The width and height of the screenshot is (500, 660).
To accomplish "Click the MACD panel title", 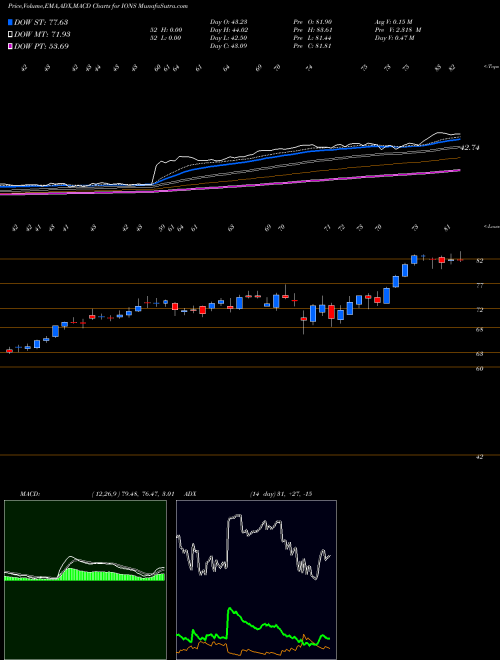I will click(x=29, y=494).
